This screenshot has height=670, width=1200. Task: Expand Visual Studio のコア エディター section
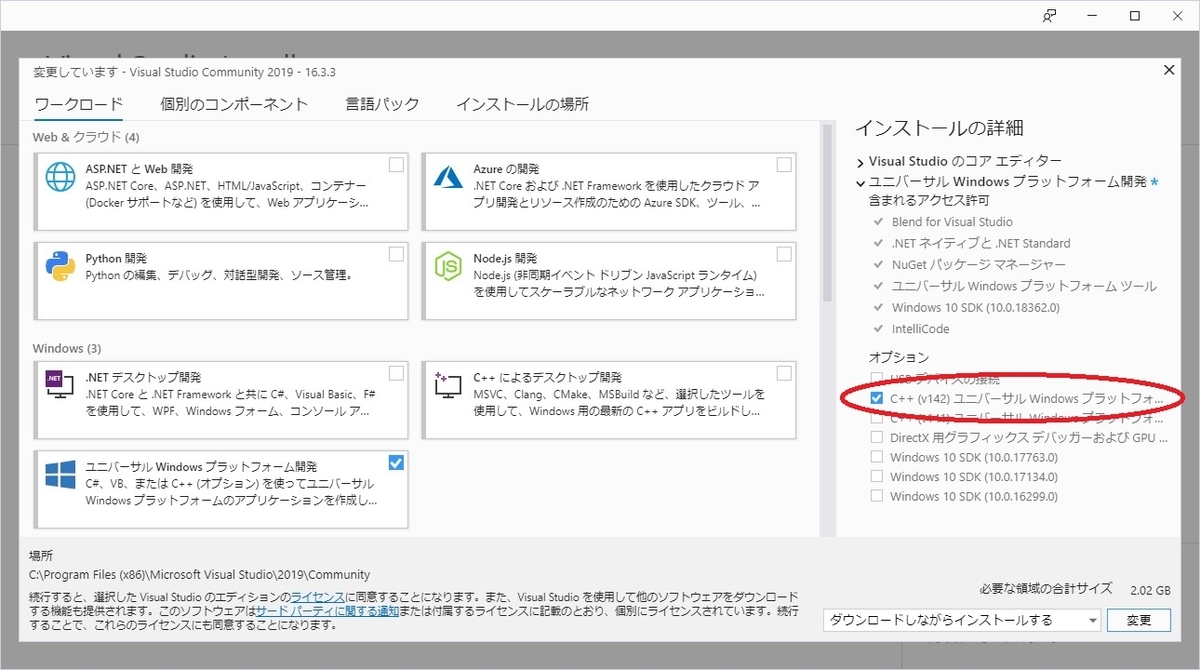(x=860, y=162)
